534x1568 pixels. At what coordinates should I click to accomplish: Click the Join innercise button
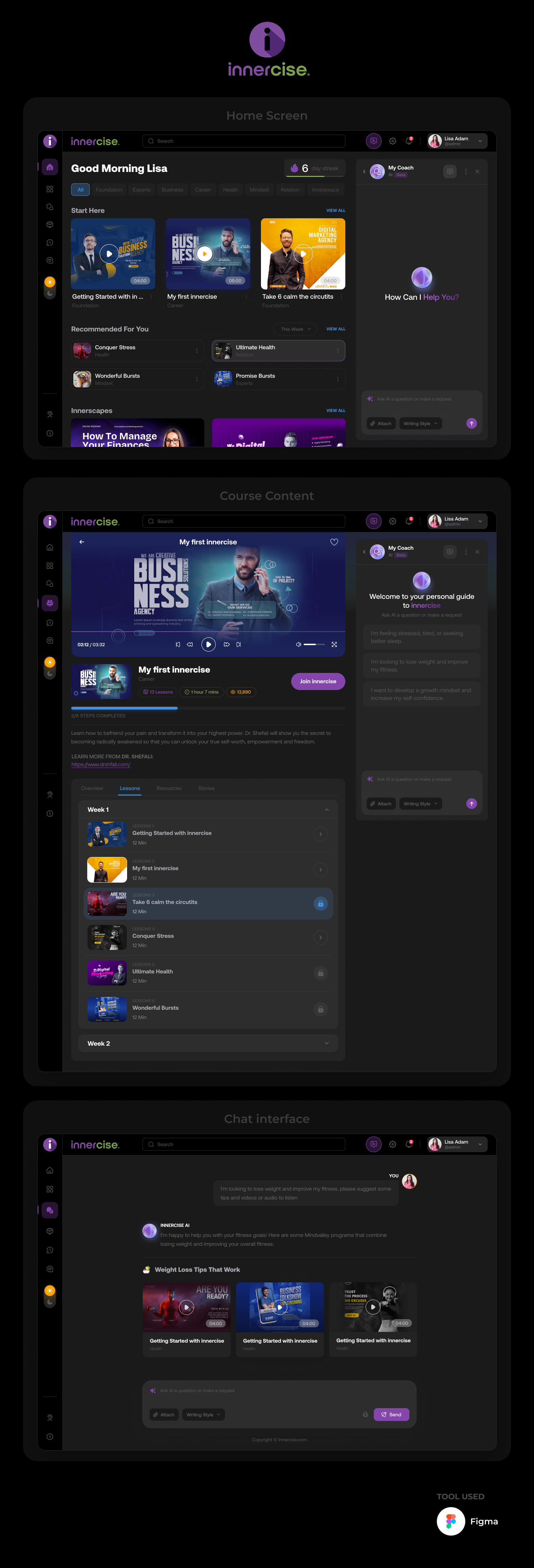[318, 681]
